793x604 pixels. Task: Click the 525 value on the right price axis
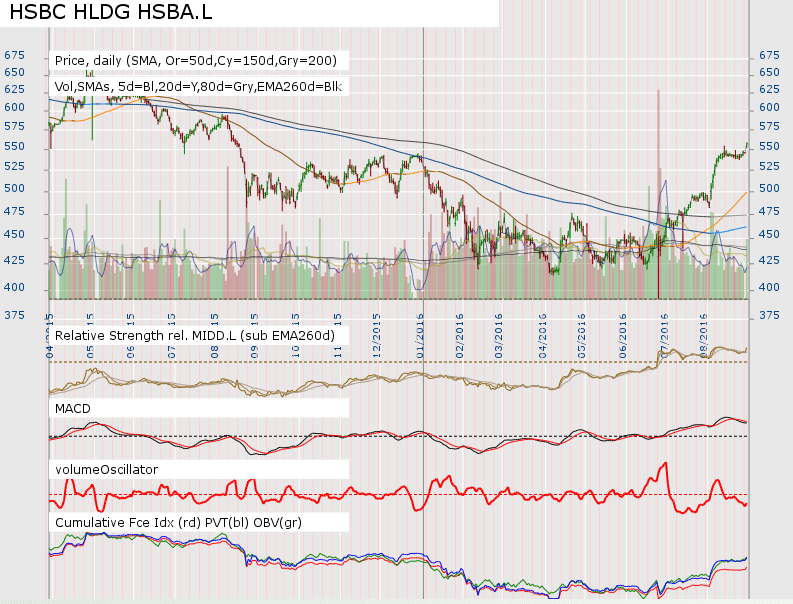tap(769, 166)
